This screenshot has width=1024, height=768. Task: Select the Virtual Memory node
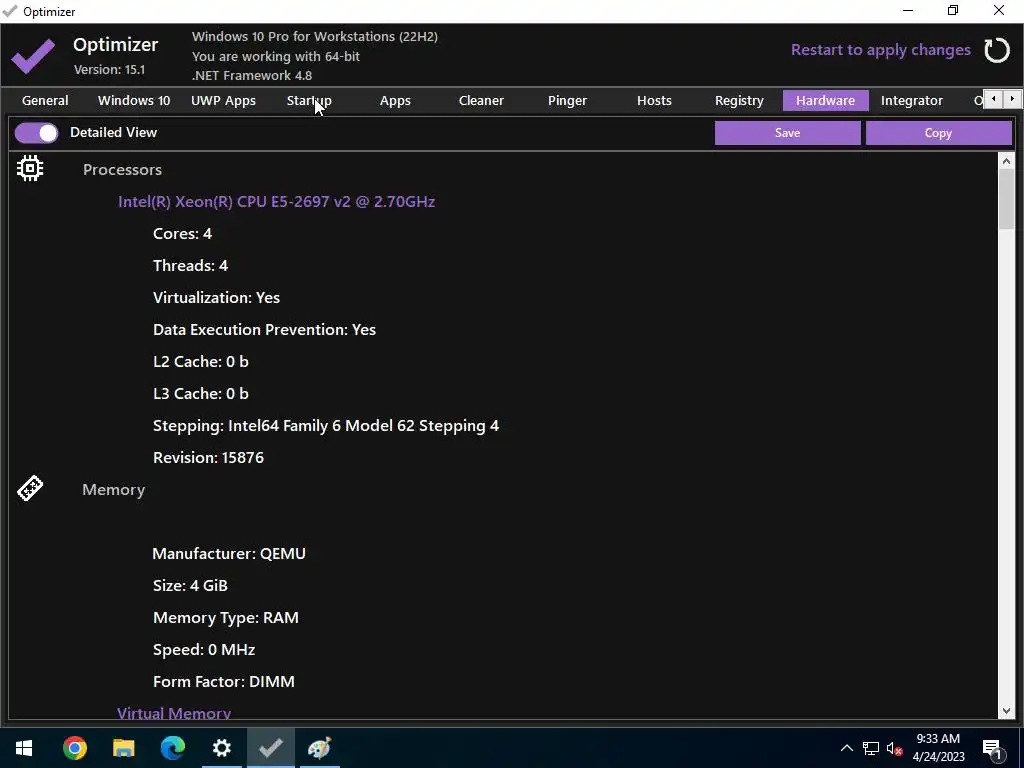174,712
